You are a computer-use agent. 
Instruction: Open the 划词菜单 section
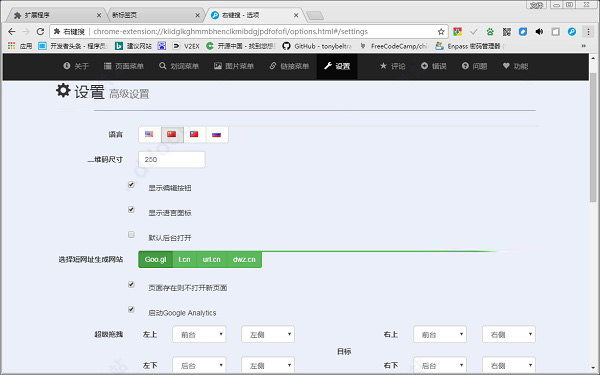tap(179, 66)
